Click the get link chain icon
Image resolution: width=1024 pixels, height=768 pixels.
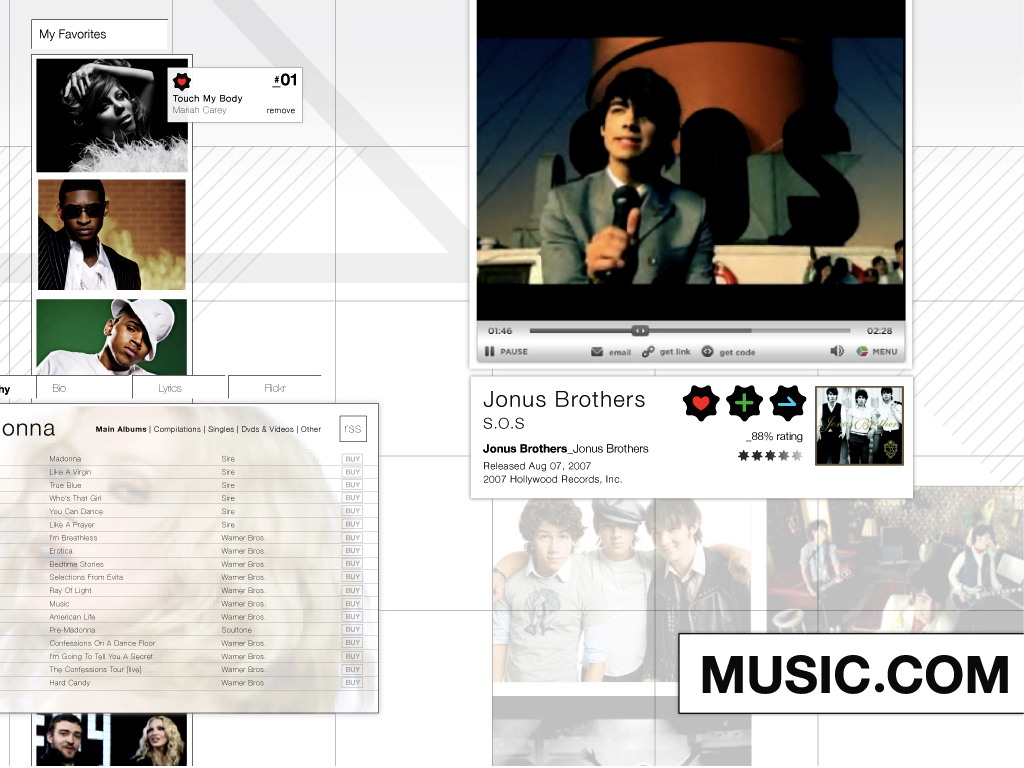click(x=648, y=351)
